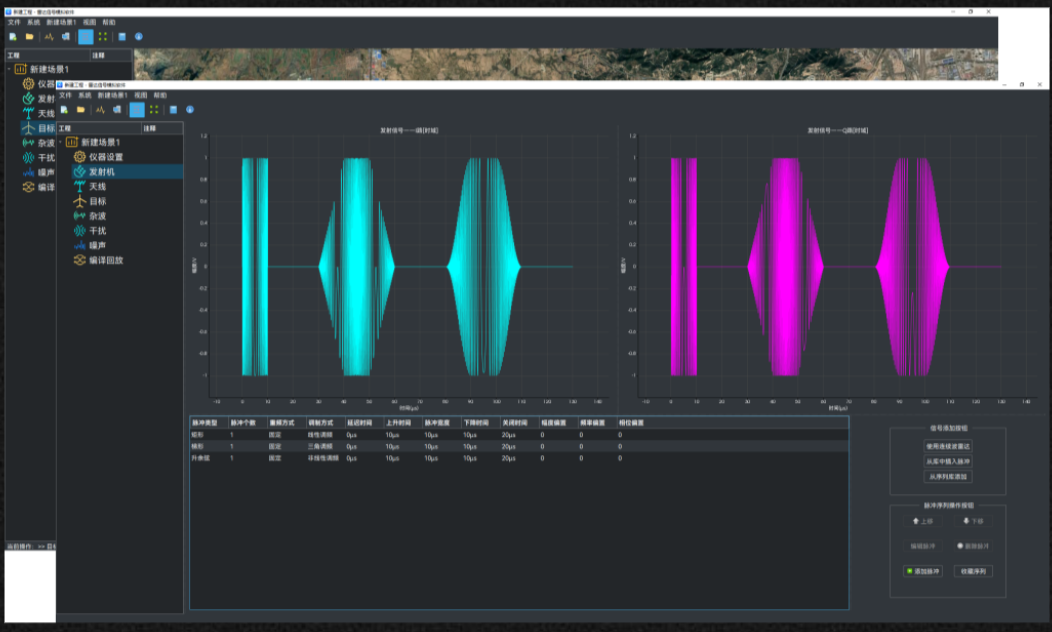Click monitor icon in back window toolbar

[x=66, y=36]
